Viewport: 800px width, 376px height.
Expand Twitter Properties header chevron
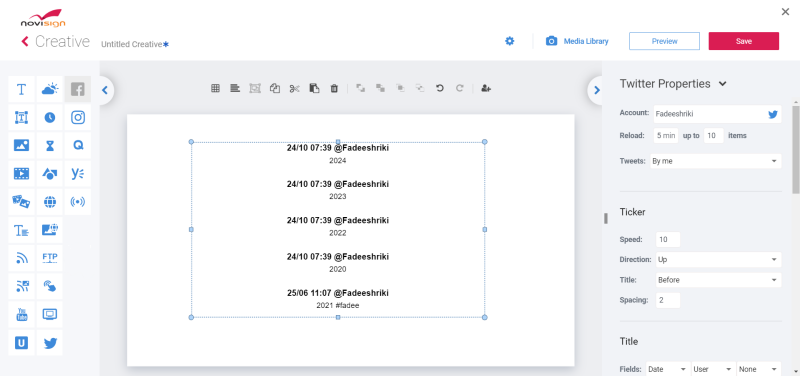(722, 84)
